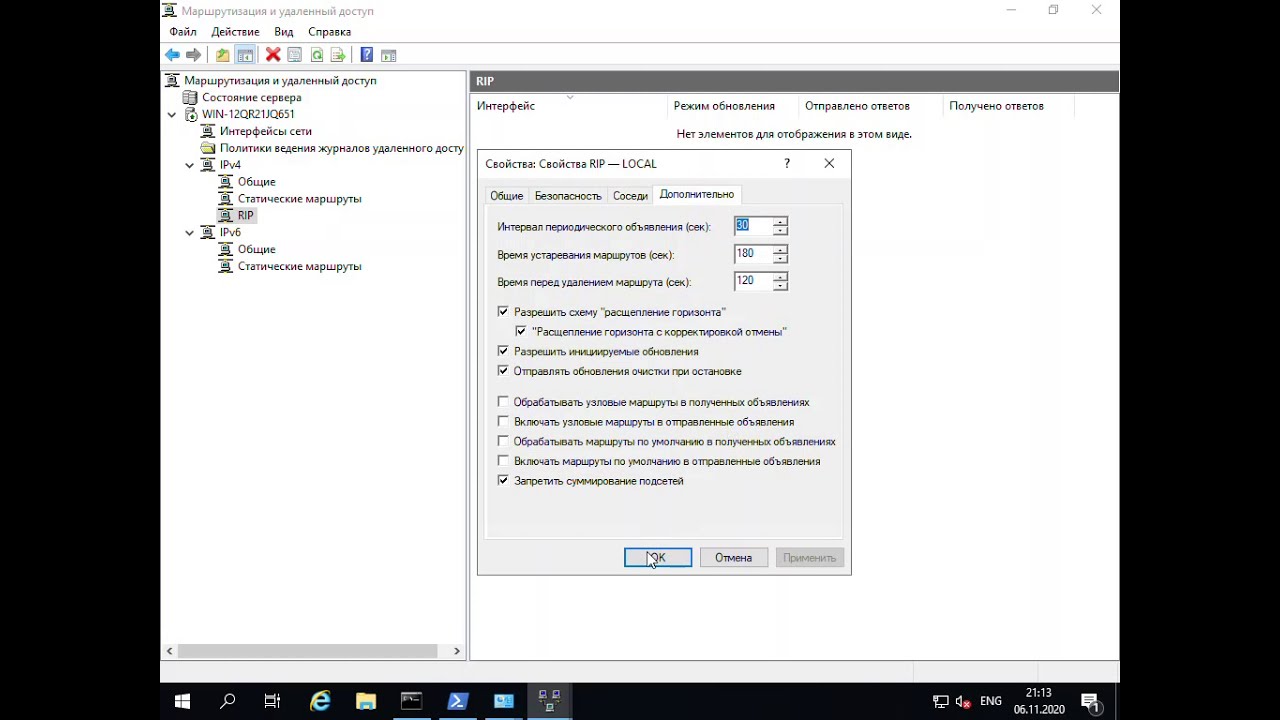The height and width of the screenshot is (720, 1280).
Task: Click the grey Forward arrow in toolbar
Action: (194, 55)
